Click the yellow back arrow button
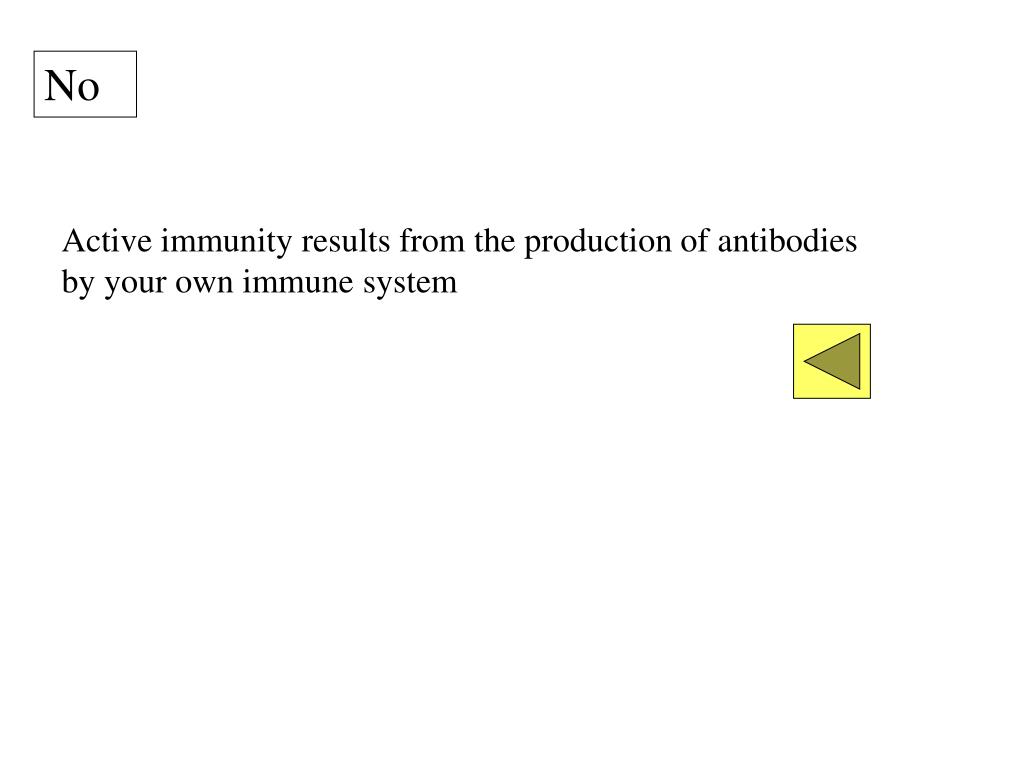1024x768 pixels. click(831, 361)
